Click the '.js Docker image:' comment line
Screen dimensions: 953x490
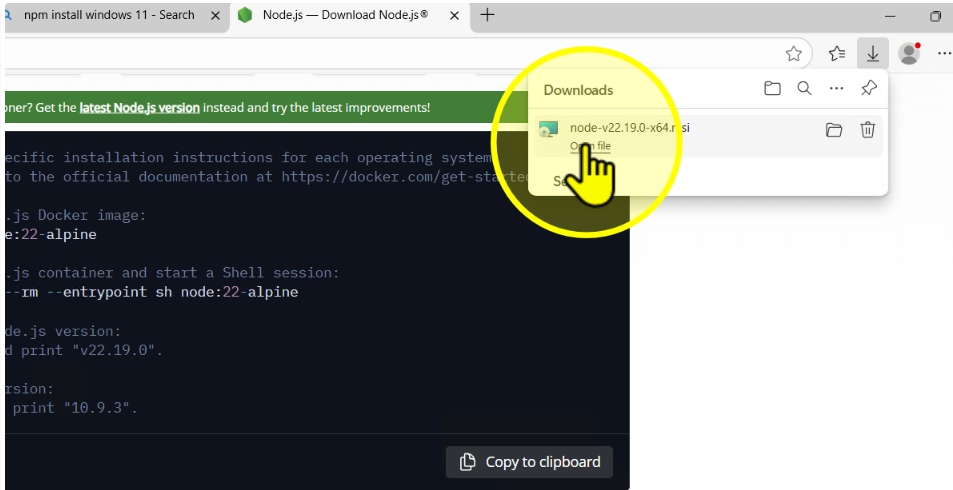point(75,215)
